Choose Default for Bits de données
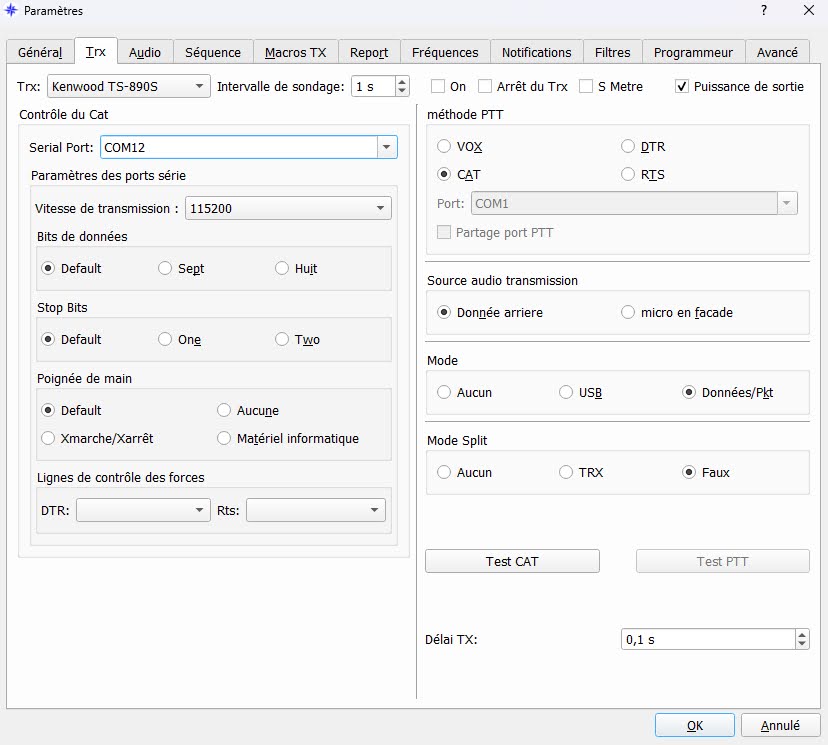Image resolution: width=828 pixels, height=745 pixels. (x=48, y=268)
